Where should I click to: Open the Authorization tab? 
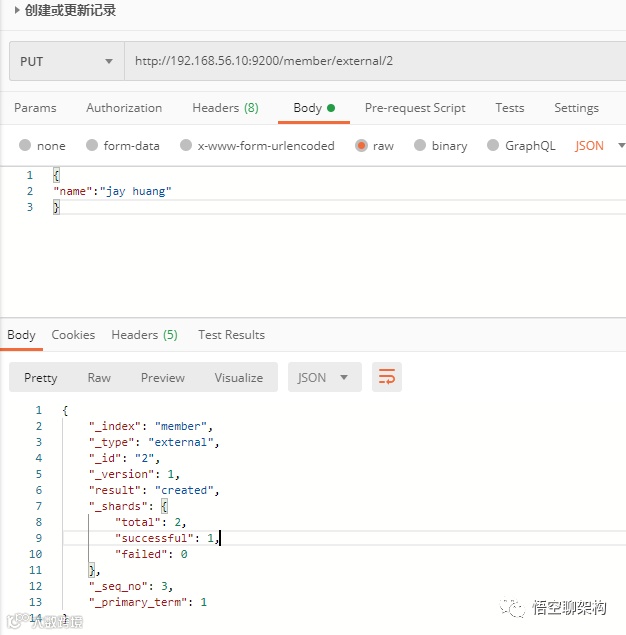tap(124, 108)
